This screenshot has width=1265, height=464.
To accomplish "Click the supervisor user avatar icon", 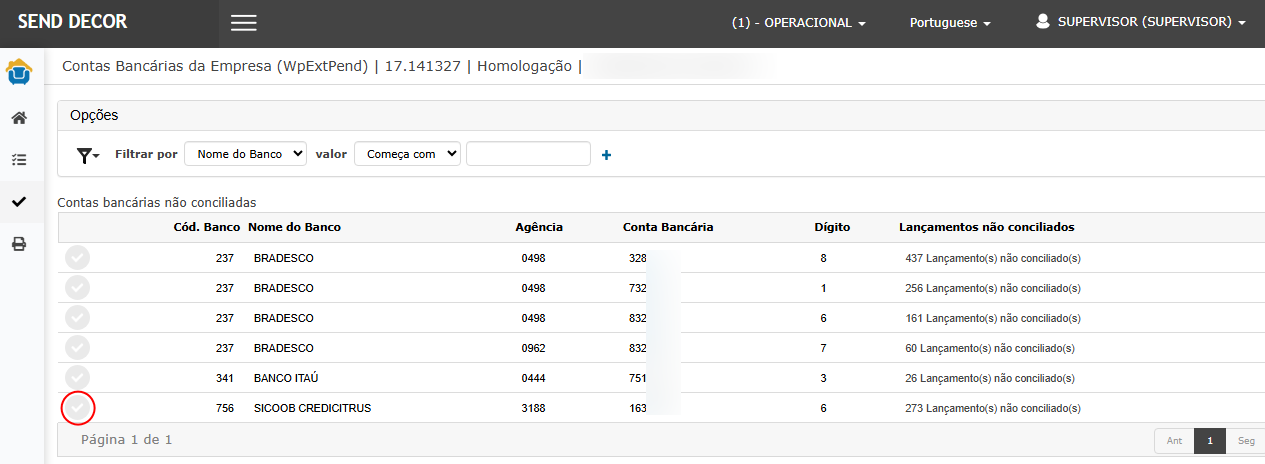I will (1043, 21).
